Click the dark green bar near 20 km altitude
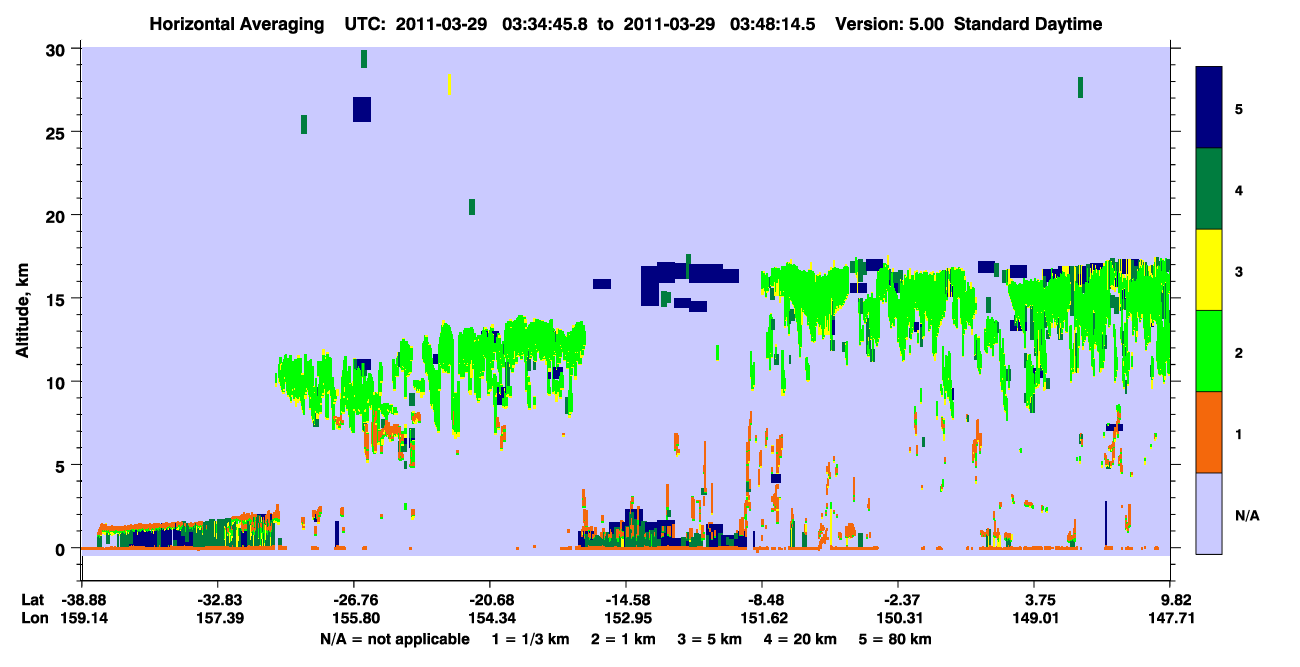Image resolution: width=1300 pixels, height=667 pixels. click(x=472, y=207)
